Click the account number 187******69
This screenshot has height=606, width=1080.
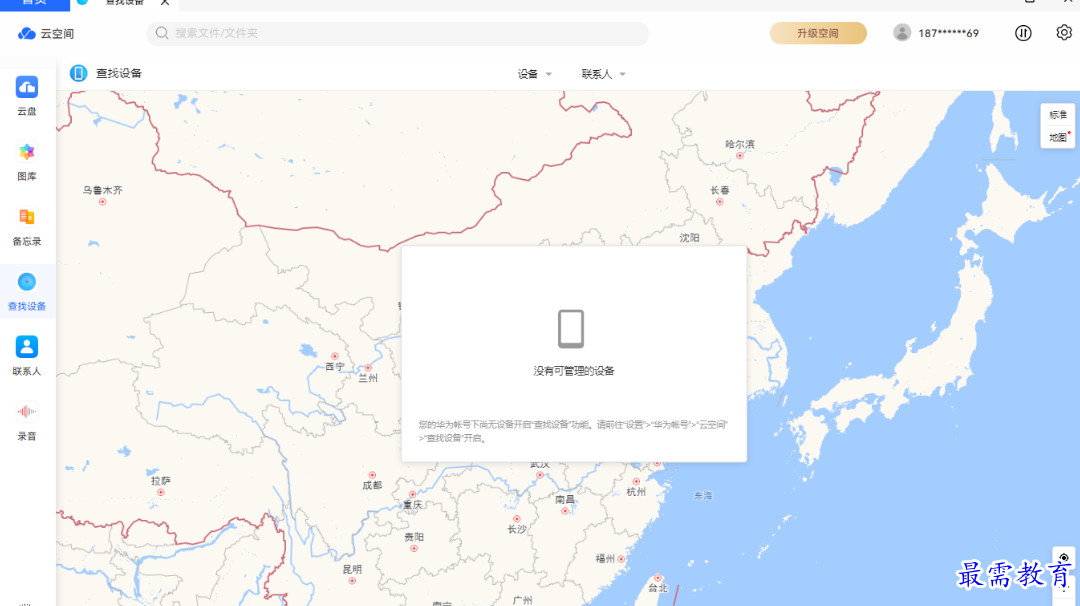pos(948,33)
